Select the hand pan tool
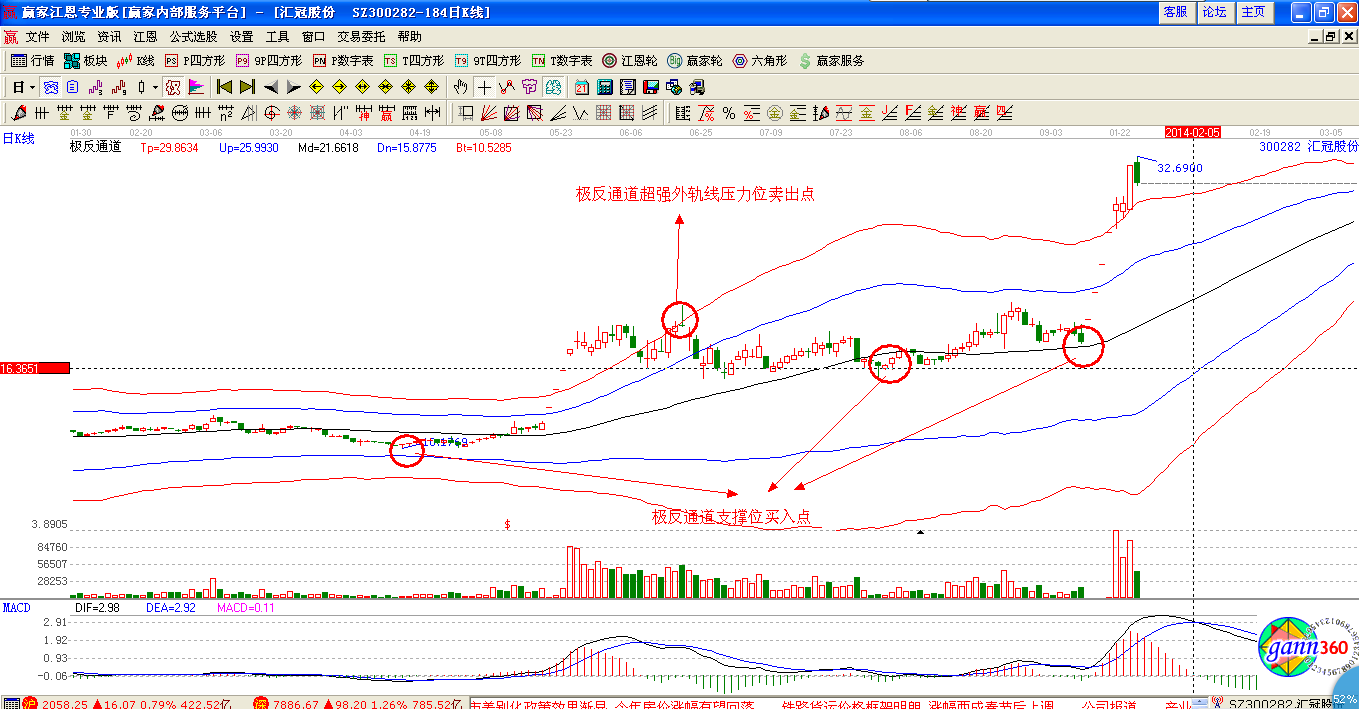The width and height of the screenshot is (1359, 709). (460, 87)
